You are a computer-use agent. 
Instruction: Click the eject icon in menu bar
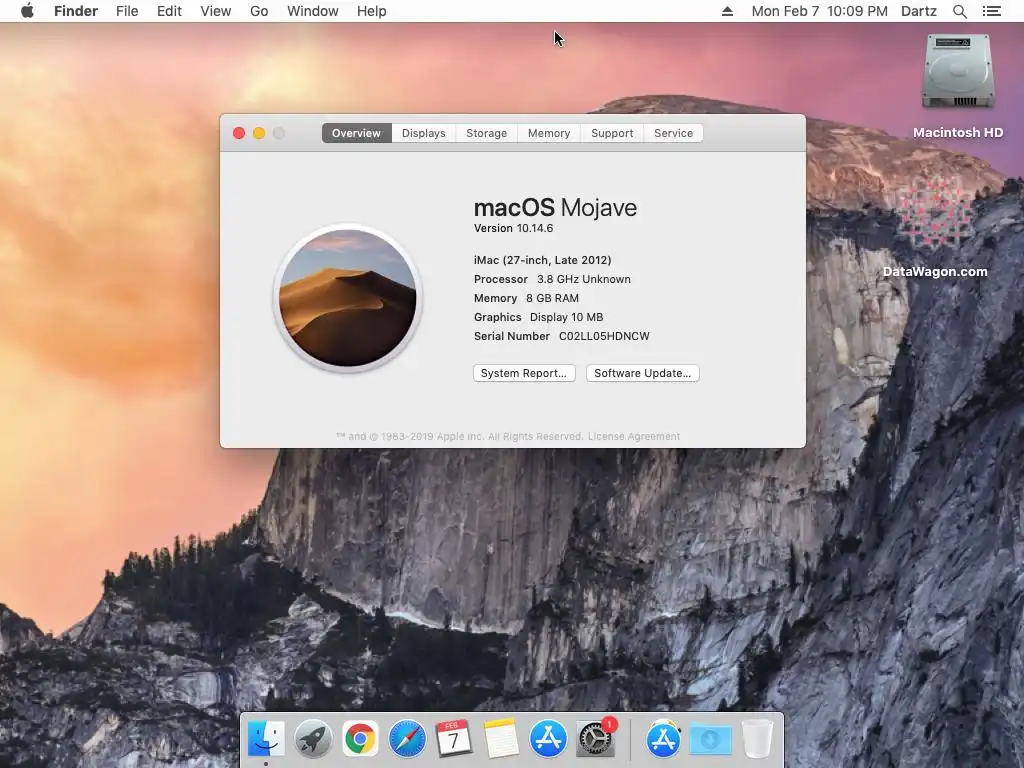click(x=727, y=11)
